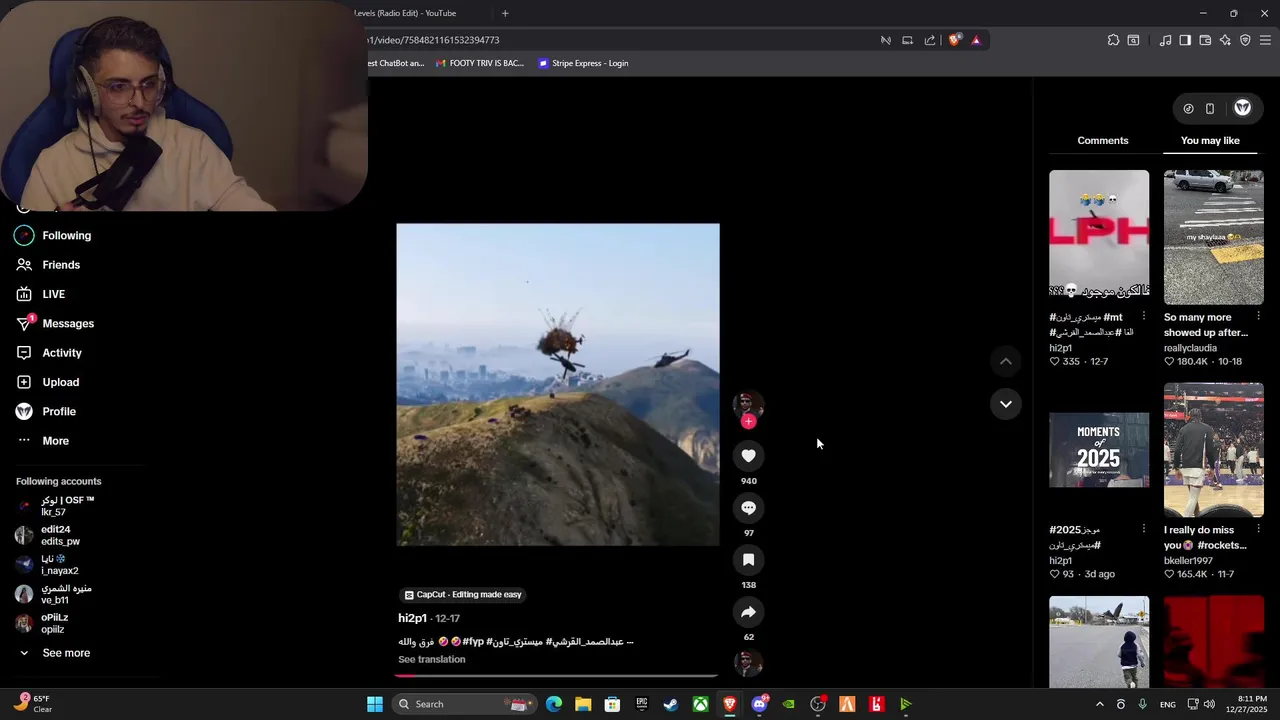Like the video with the heart icon

pos(748,456)
